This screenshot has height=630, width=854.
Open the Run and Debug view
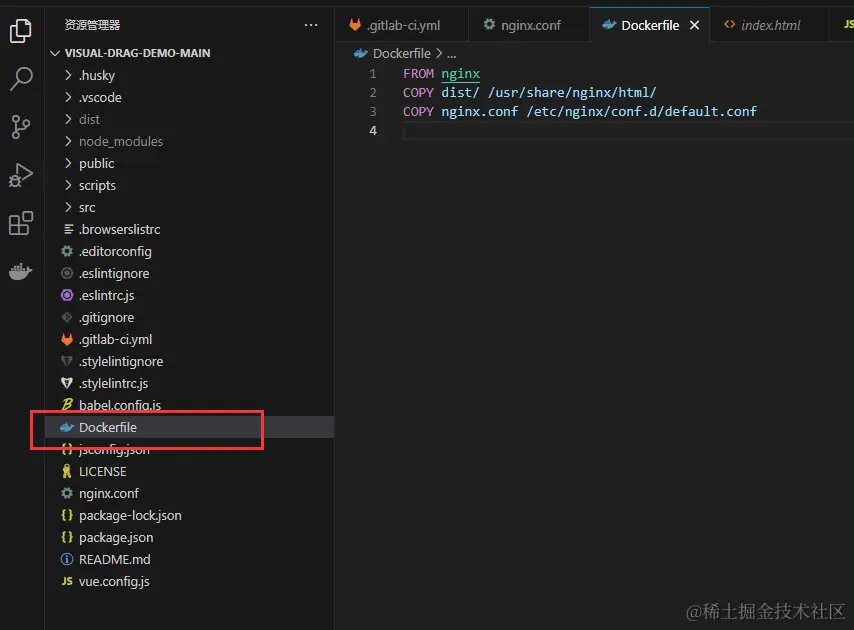21,175
